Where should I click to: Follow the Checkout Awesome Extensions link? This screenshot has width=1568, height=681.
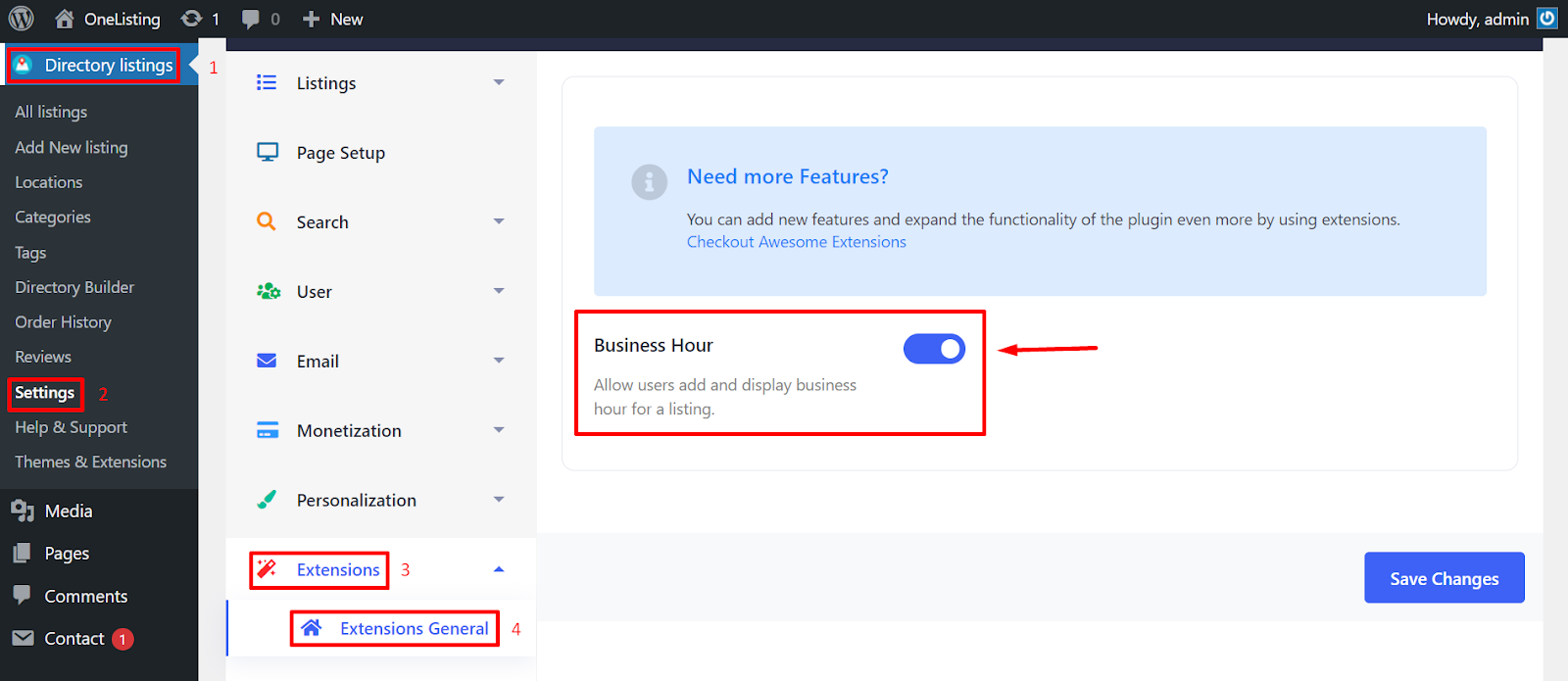click(797, 242)
